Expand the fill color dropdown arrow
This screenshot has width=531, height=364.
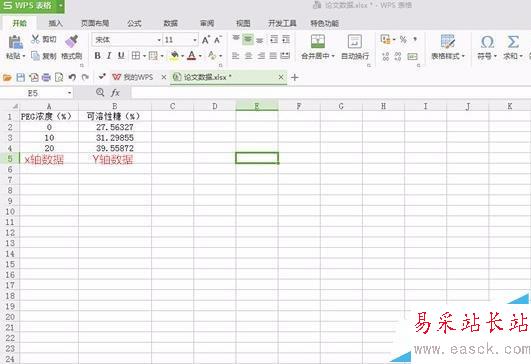coord(183,56)
